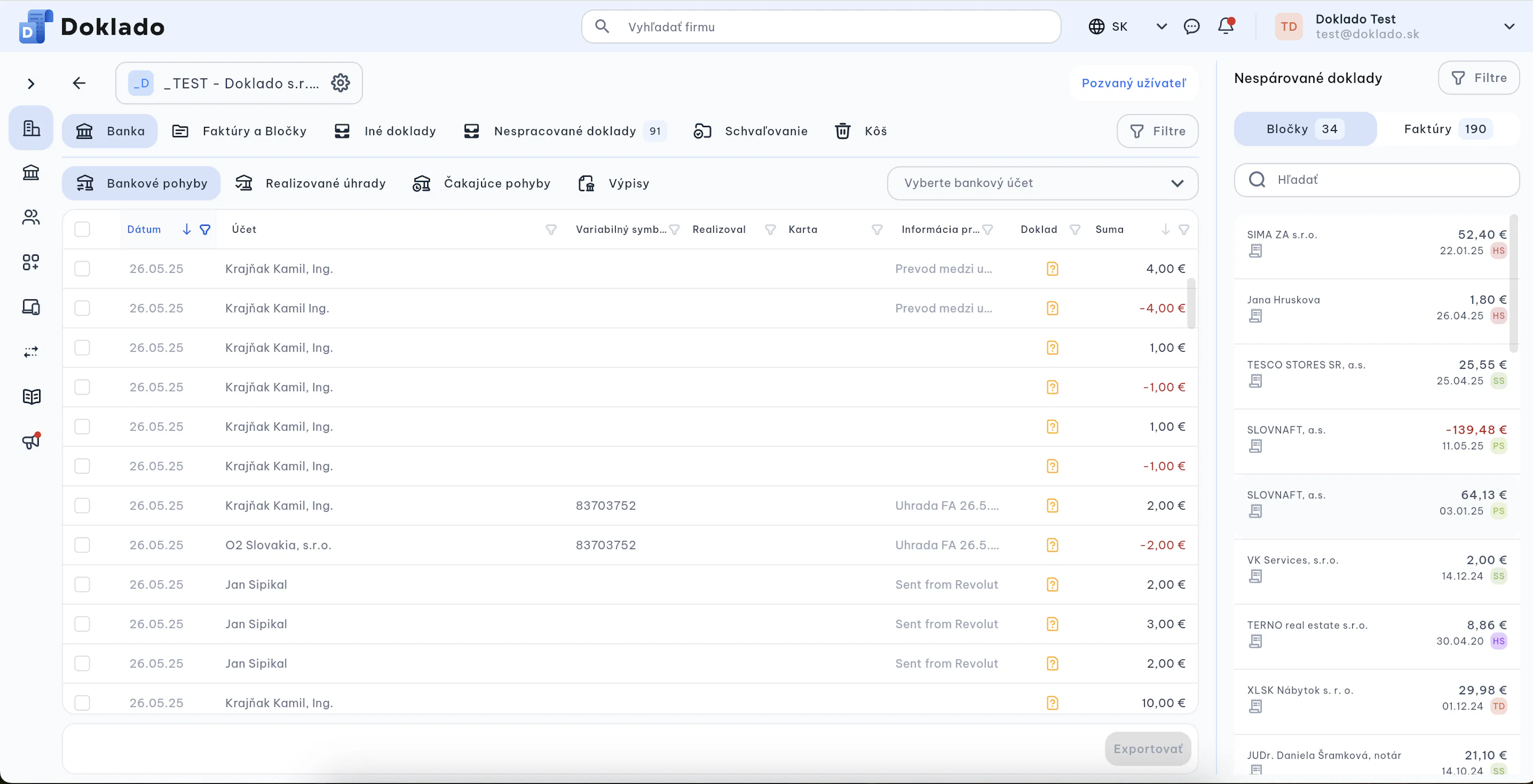Open company settings gear icon
Image resolution: width=1533 pixels, height=784 pixels.
click(341, 83)
